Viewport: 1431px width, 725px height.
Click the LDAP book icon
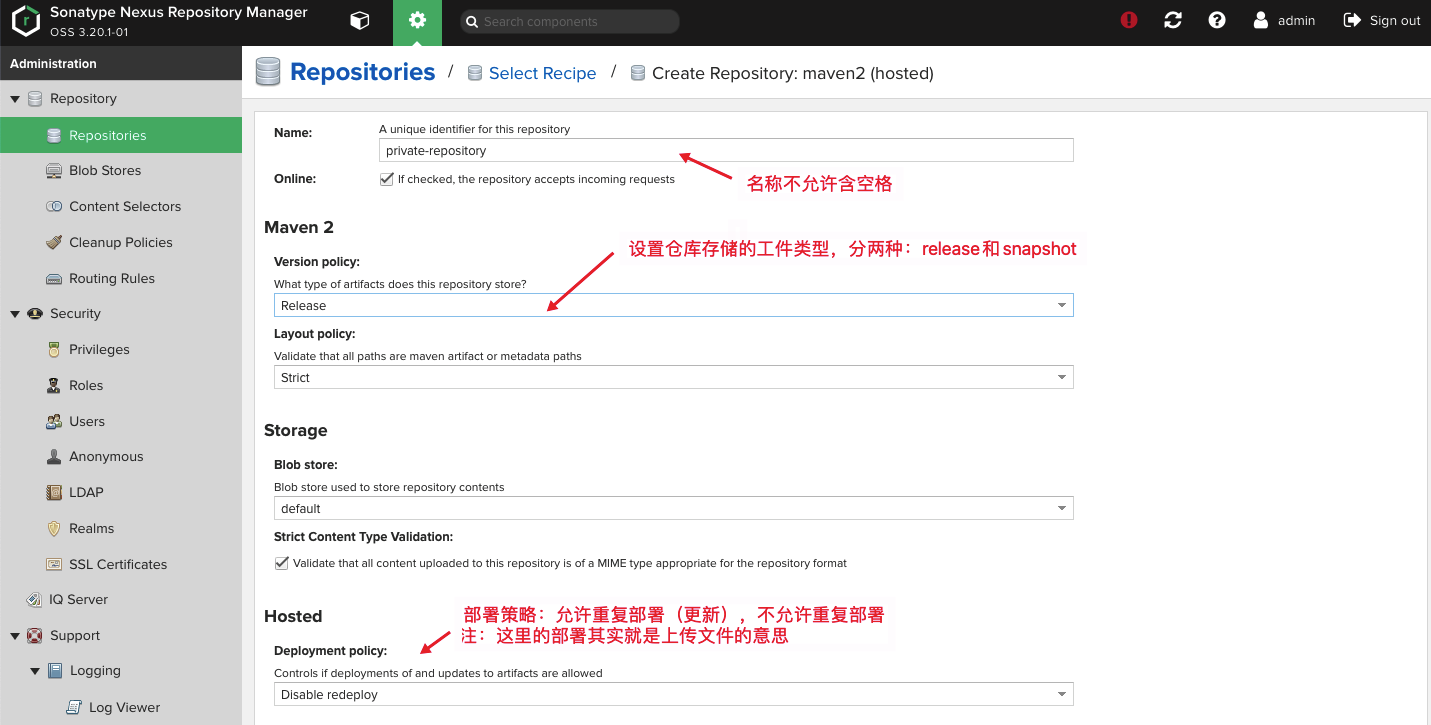(x=54, y=493)
